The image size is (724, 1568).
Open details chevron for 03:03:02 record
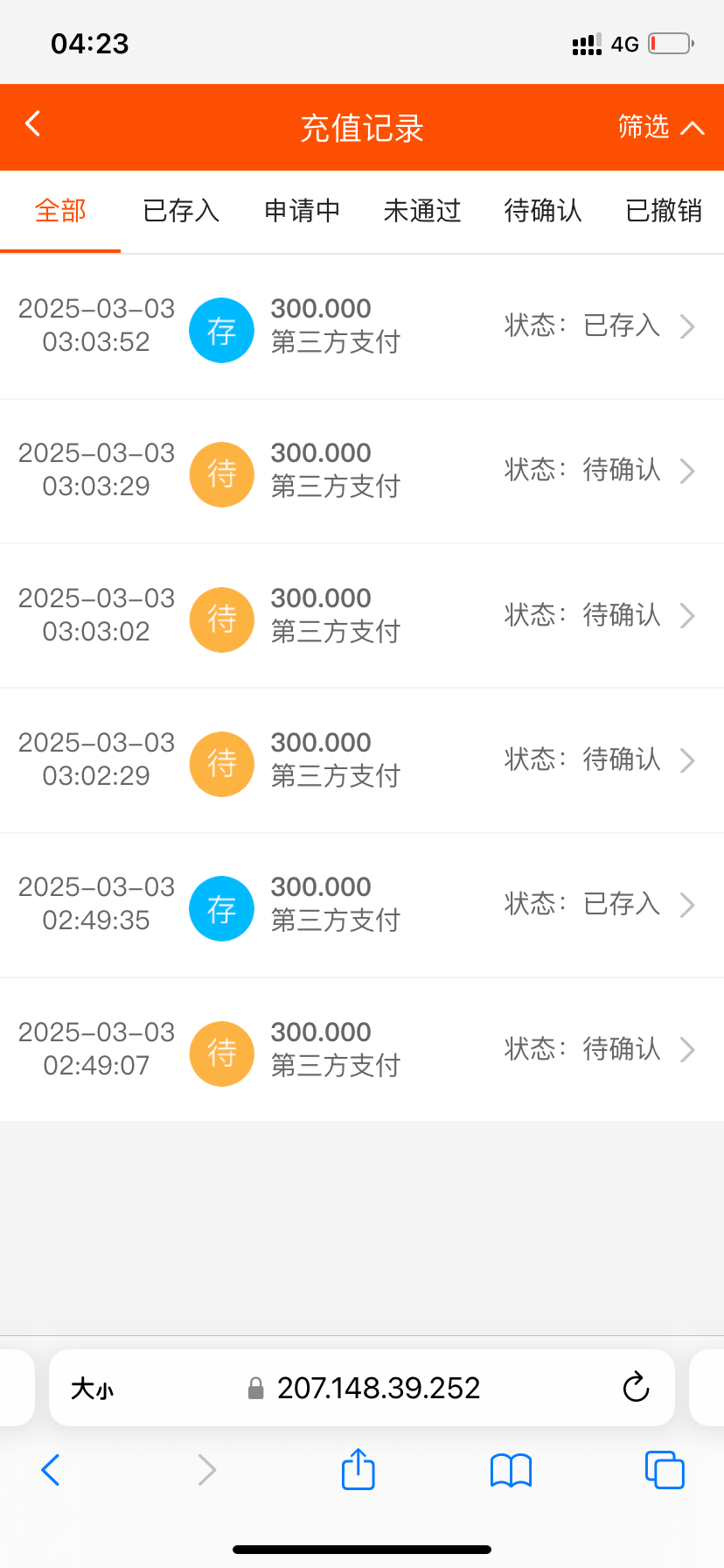click(x=687, y=616)
